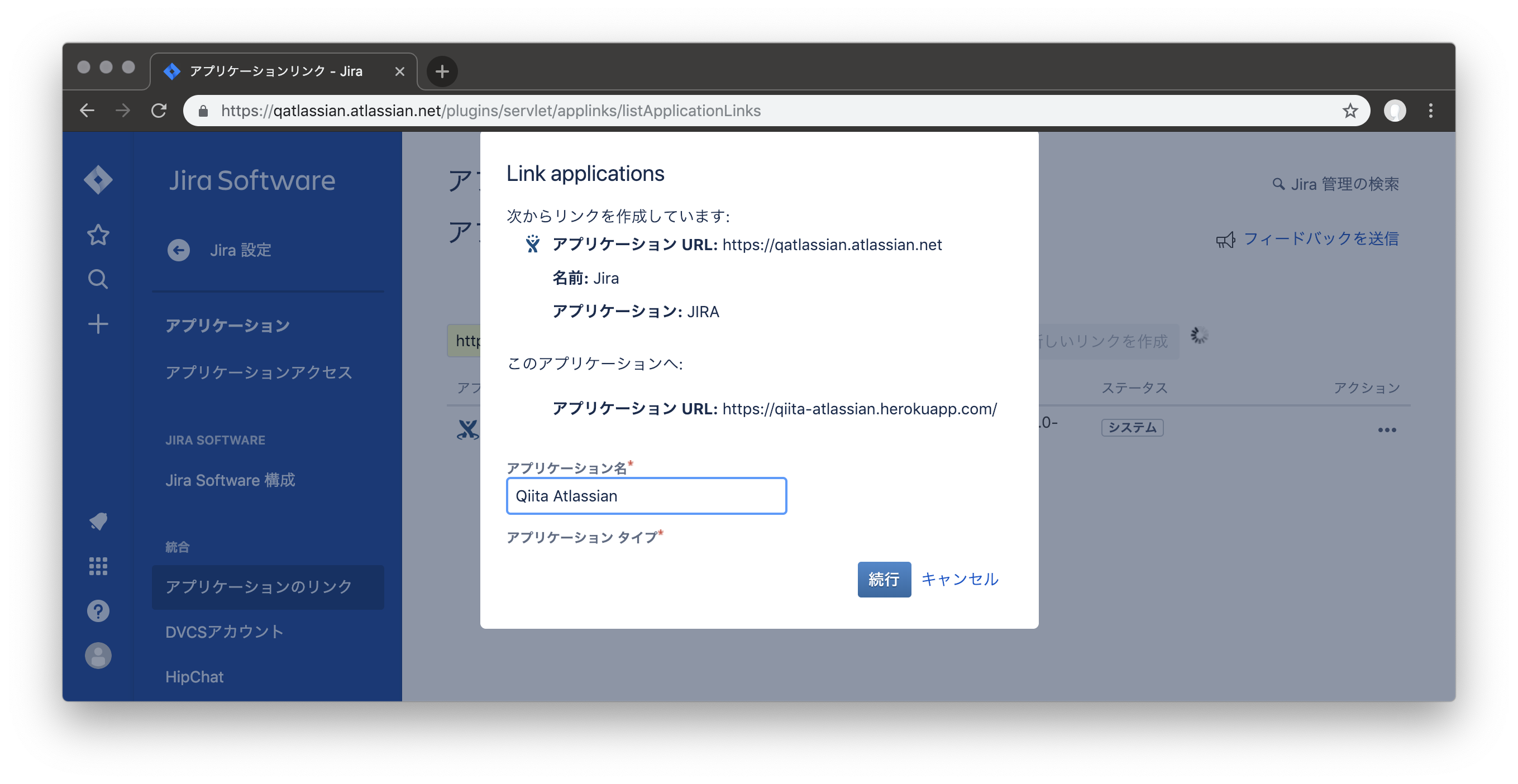This screenshot has height=784, width=1518.
Task: Click the megaphone feedback icon
Action: point(1226,239)
